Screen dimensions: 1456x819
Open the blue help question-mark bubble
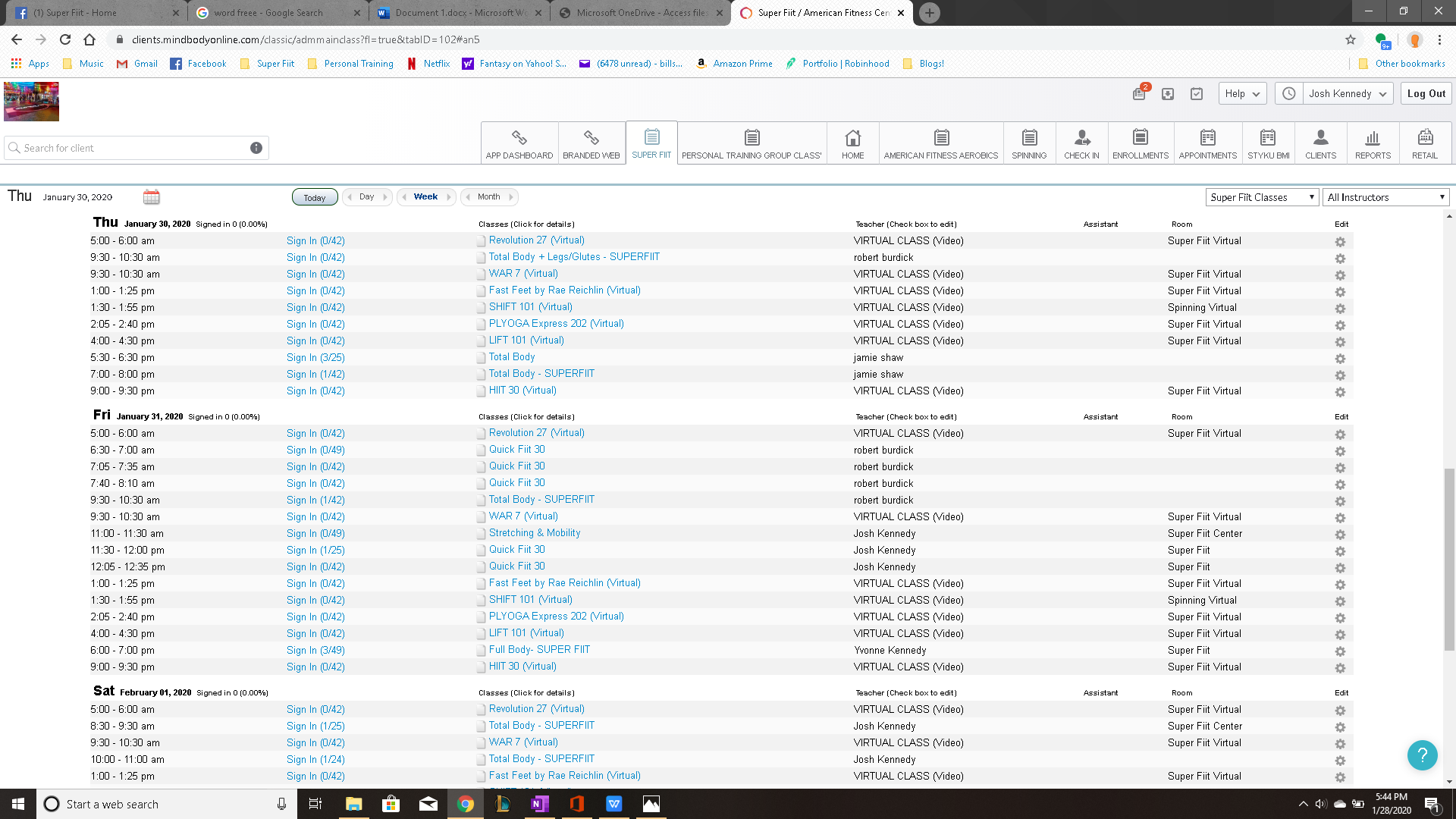point(1422,755)
